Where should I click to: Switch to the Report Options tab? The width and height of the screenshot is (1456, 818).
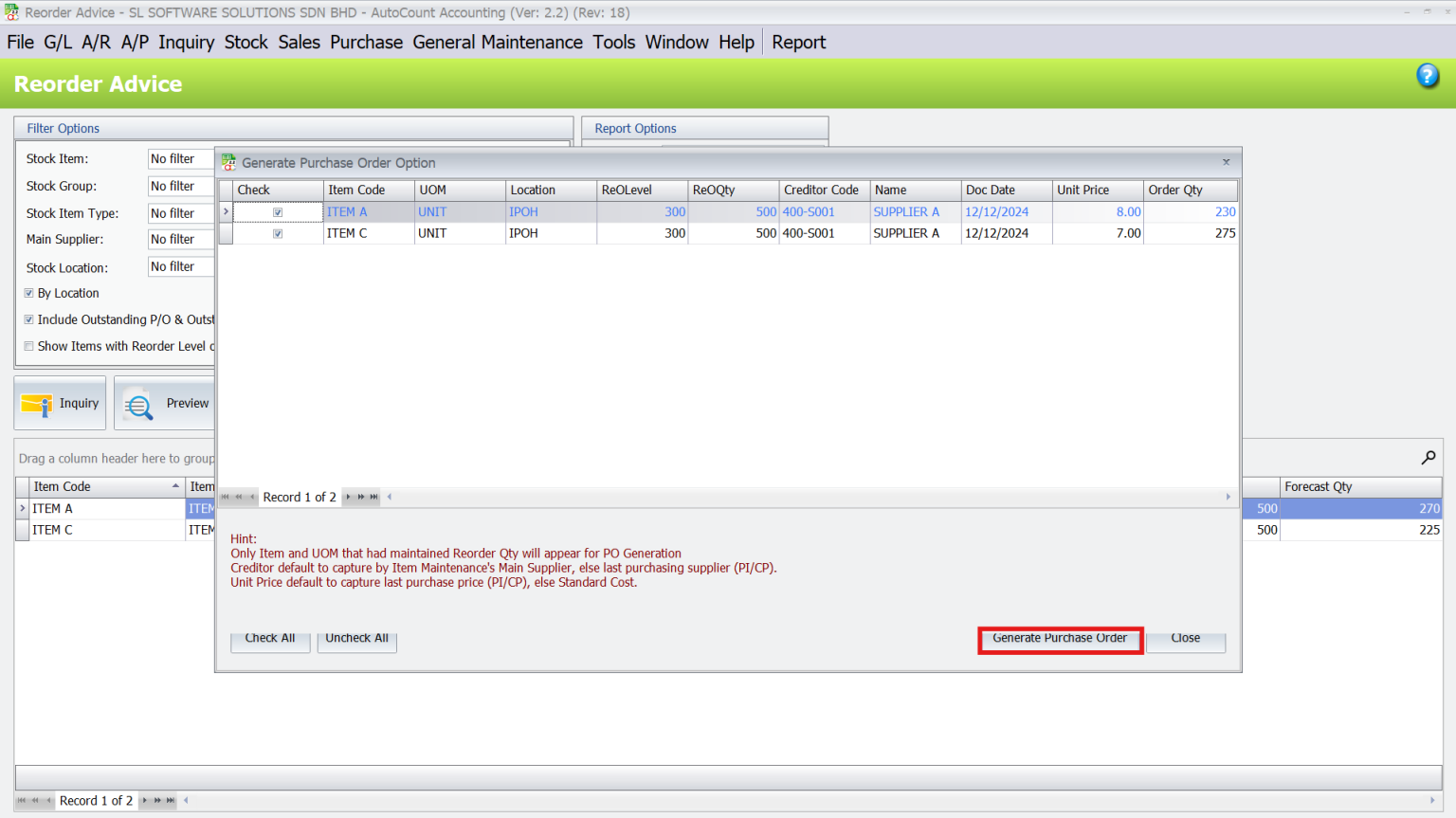633,128
